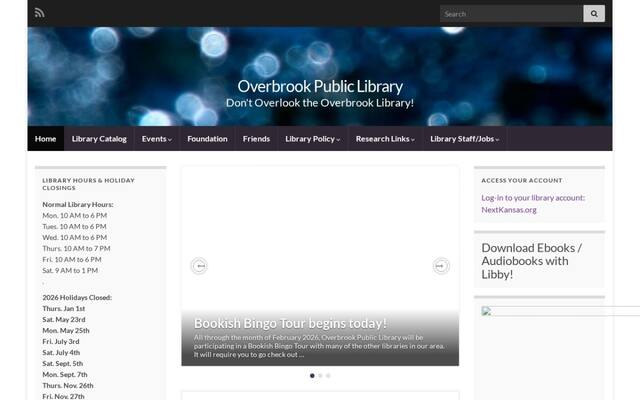Click the 2026 Holidays Closed heading

(x=77, y=298)
